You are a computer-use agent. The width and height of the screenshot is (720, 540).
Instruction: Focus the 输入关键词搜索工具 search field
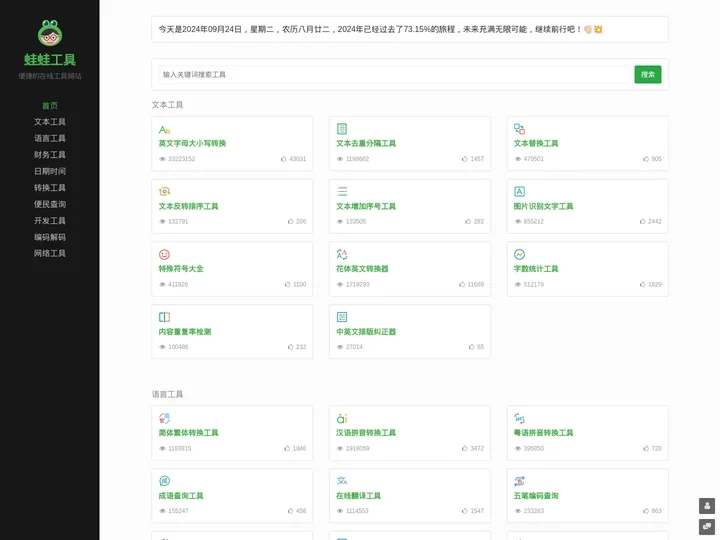396,74
